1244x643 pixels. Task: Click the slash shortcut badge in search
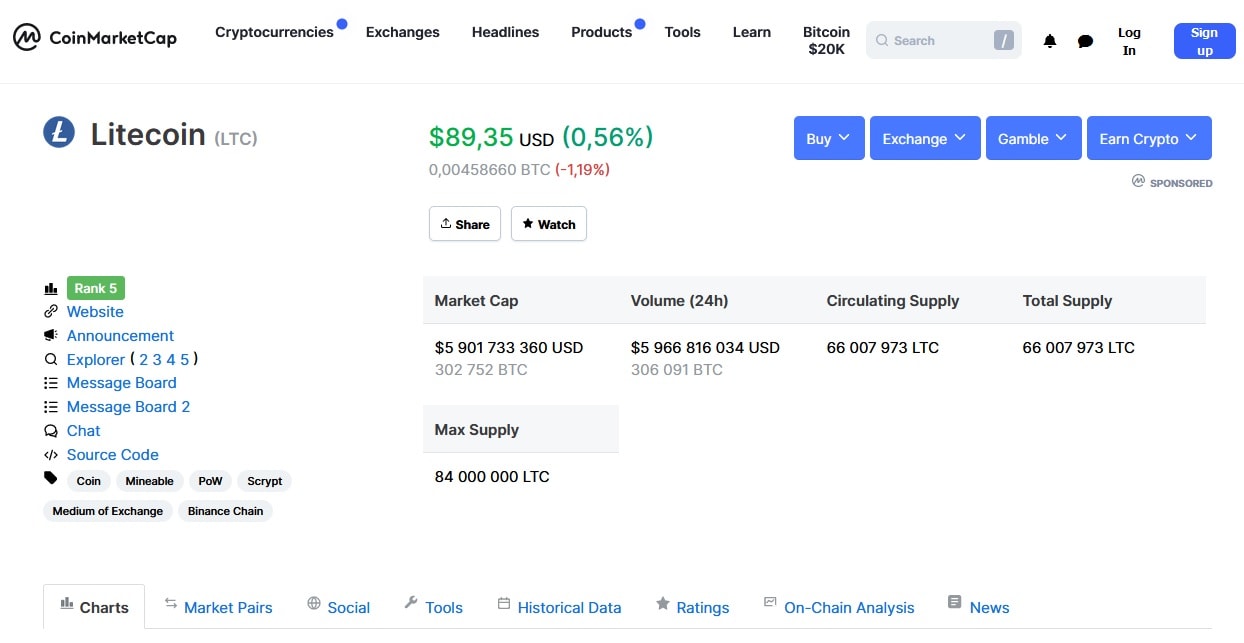point(1003,41)
